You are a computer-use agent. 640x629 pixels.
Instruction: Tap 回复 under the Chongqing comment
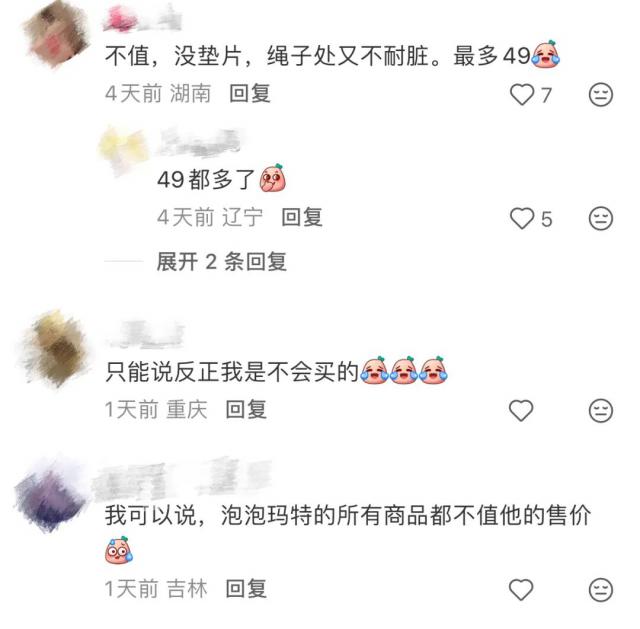tap(246, 409)
